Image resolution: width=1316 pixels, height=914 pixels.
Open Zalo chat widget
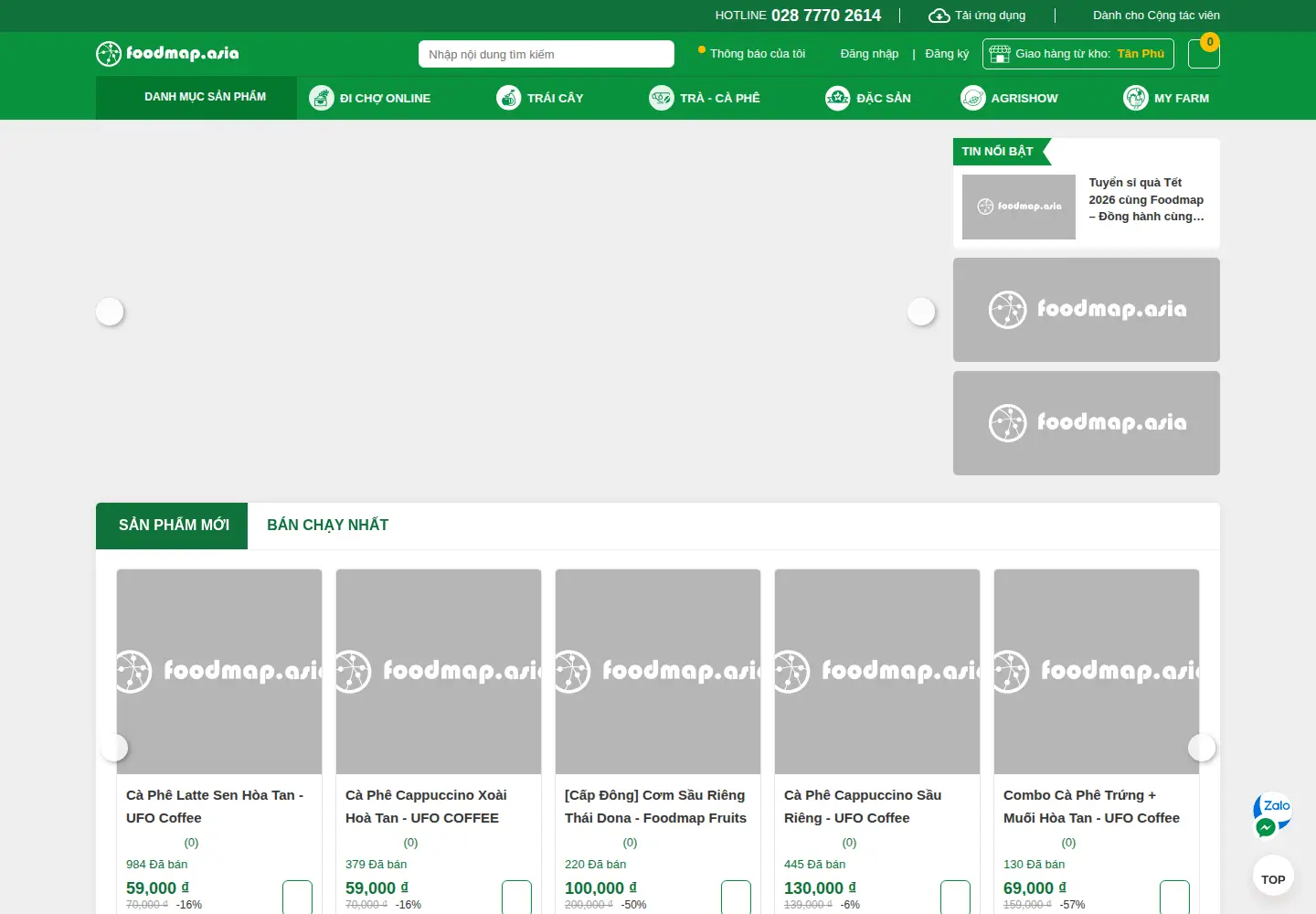click(1274, 806)
